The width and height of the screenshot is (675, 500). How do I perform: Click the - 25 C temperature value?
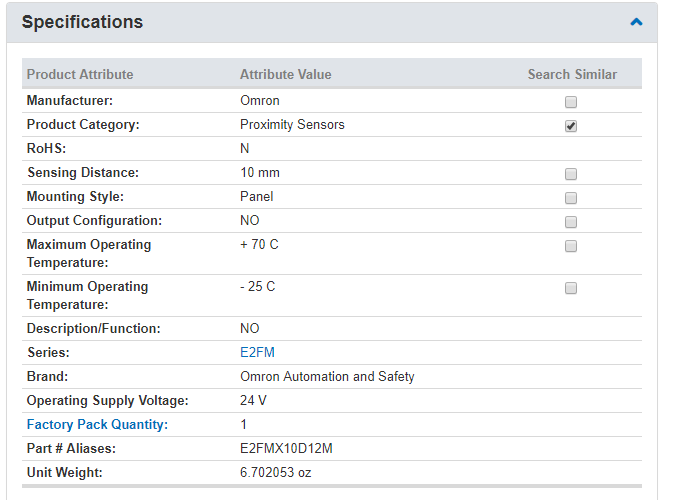coord(257,286)
